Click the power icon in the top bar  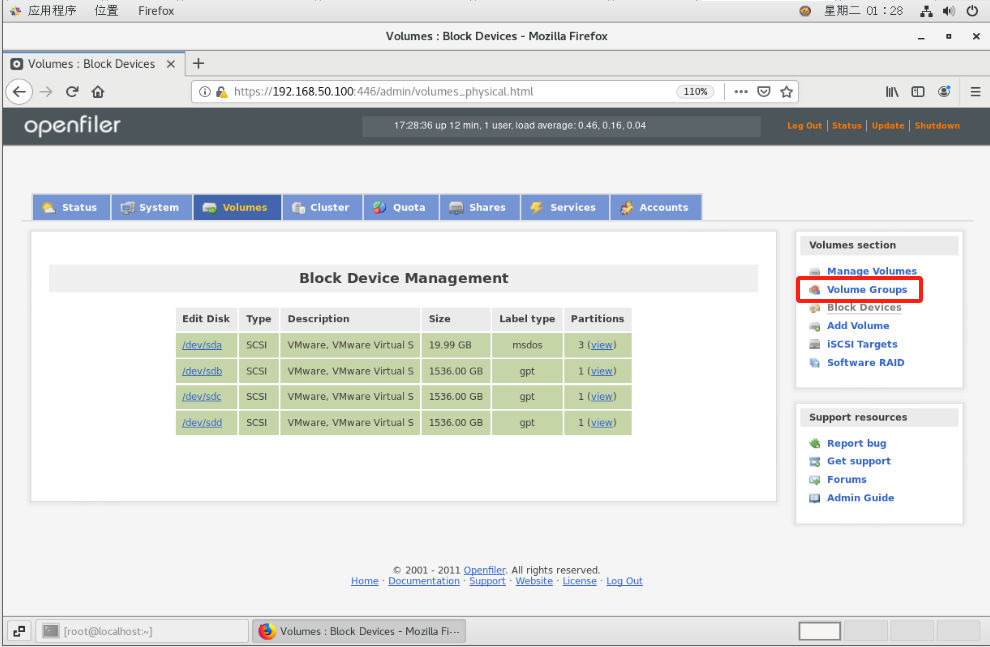(x=972, y=11)
